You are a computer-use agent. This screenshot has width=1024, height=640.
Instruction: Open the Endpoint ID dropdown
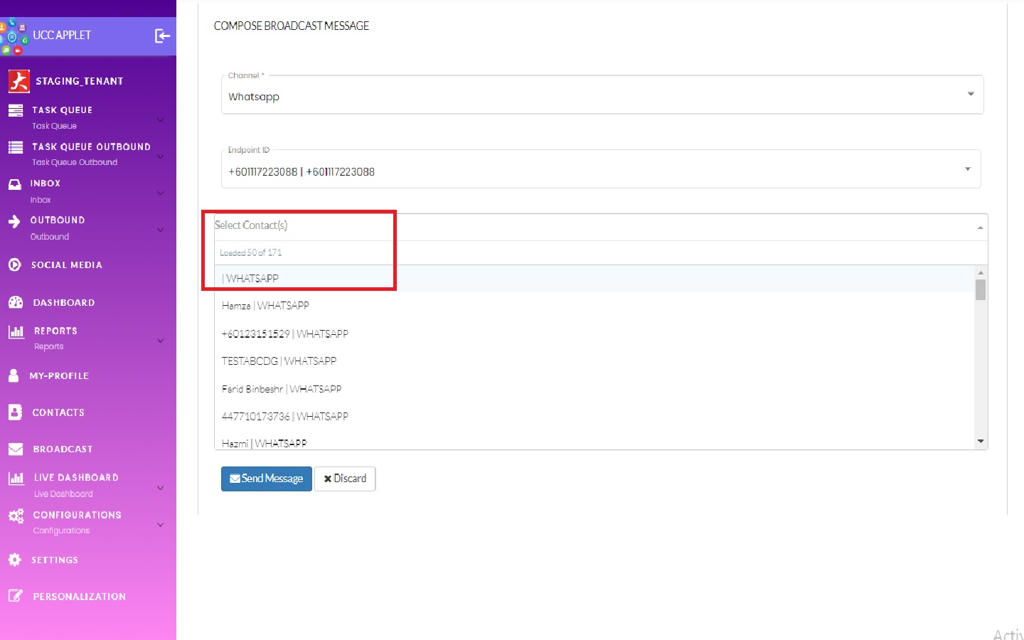600,171
